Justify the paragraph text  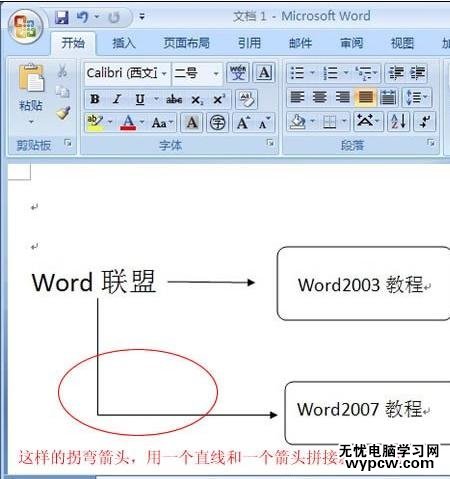point(365,97)
